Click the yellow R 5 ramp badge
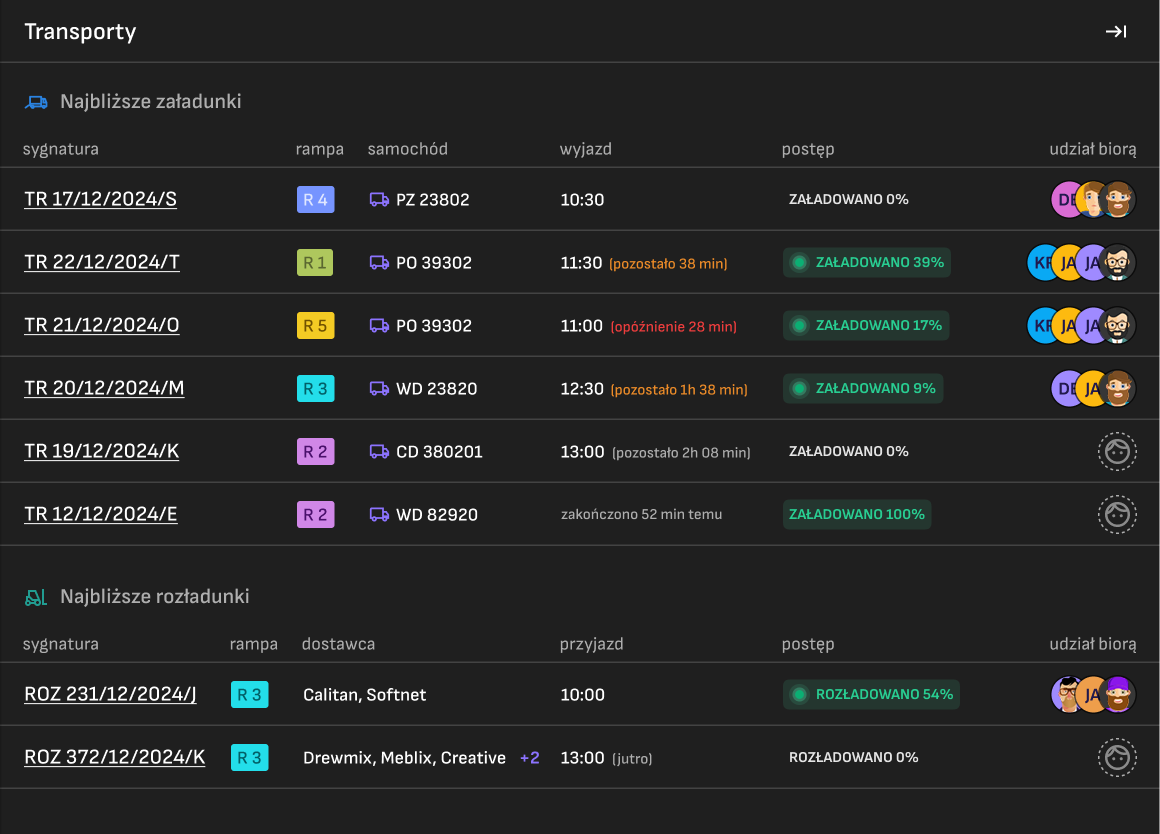 pos(316,326)
